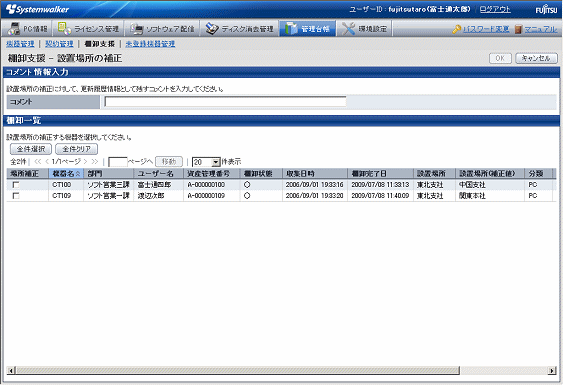563x385 pixels.
Task: Click the コメント text input field
Action: [x=225, y=102]
